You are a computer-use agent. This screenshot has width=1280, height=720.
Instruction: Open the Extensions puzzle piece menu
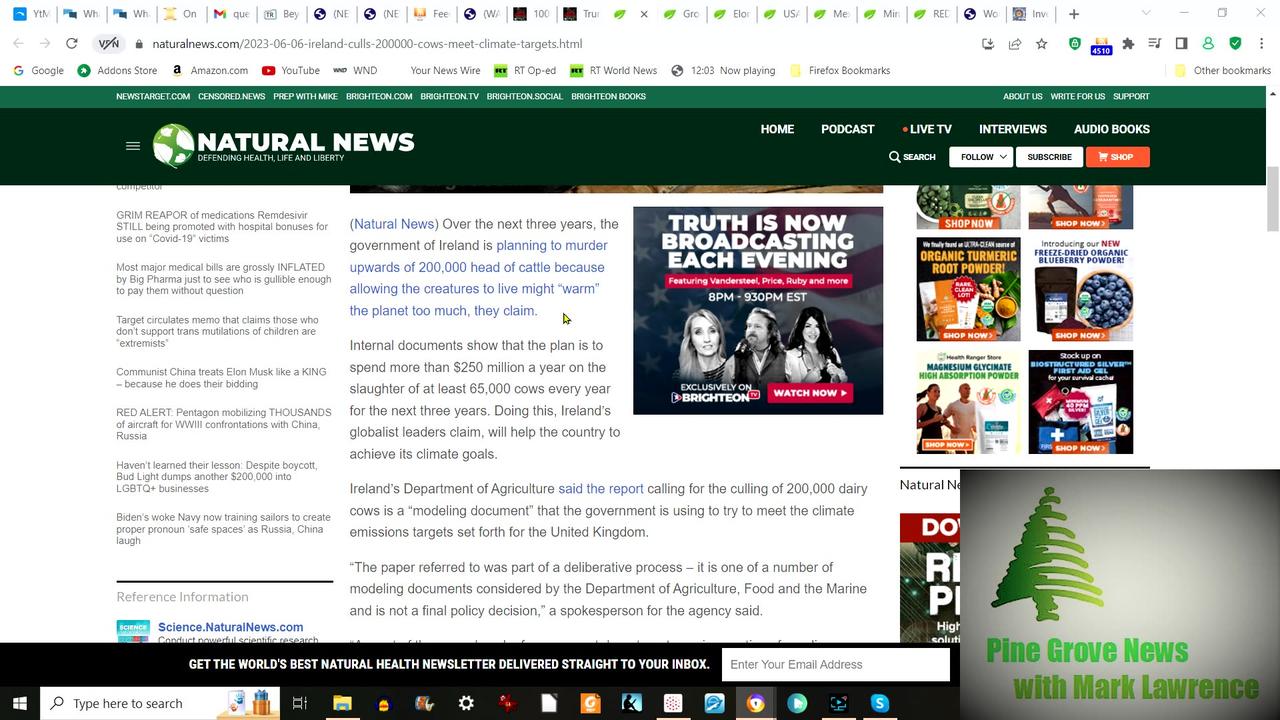[1128, 44]
